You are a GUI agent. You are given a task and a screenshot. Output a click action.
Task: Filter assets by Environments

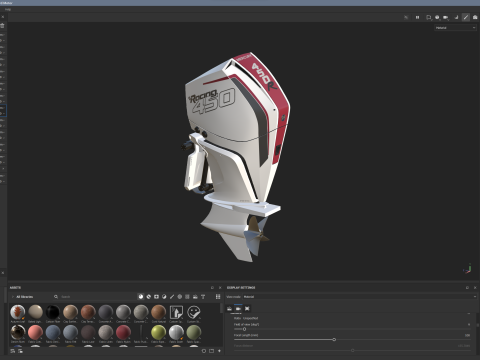[x=195, y=296]
